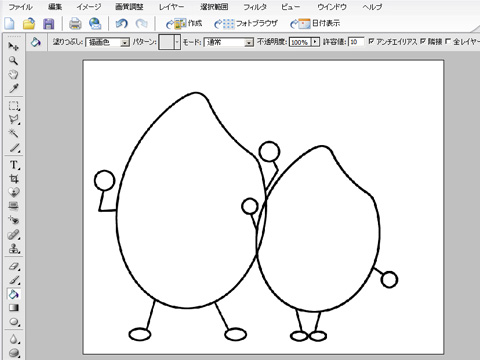Select the Blur droplet tool
The width and height of the screenshot is (480, 360).
pos(14,339)
